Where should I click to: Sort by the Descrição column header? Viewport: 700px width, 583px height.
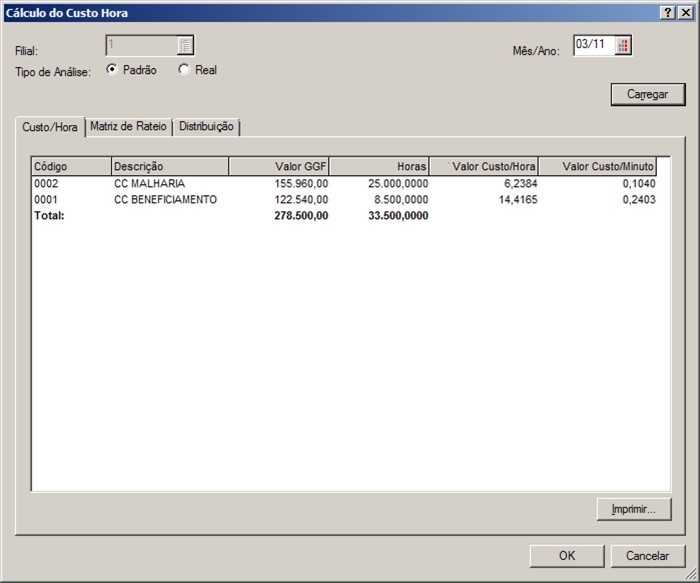tap(170, 166)
